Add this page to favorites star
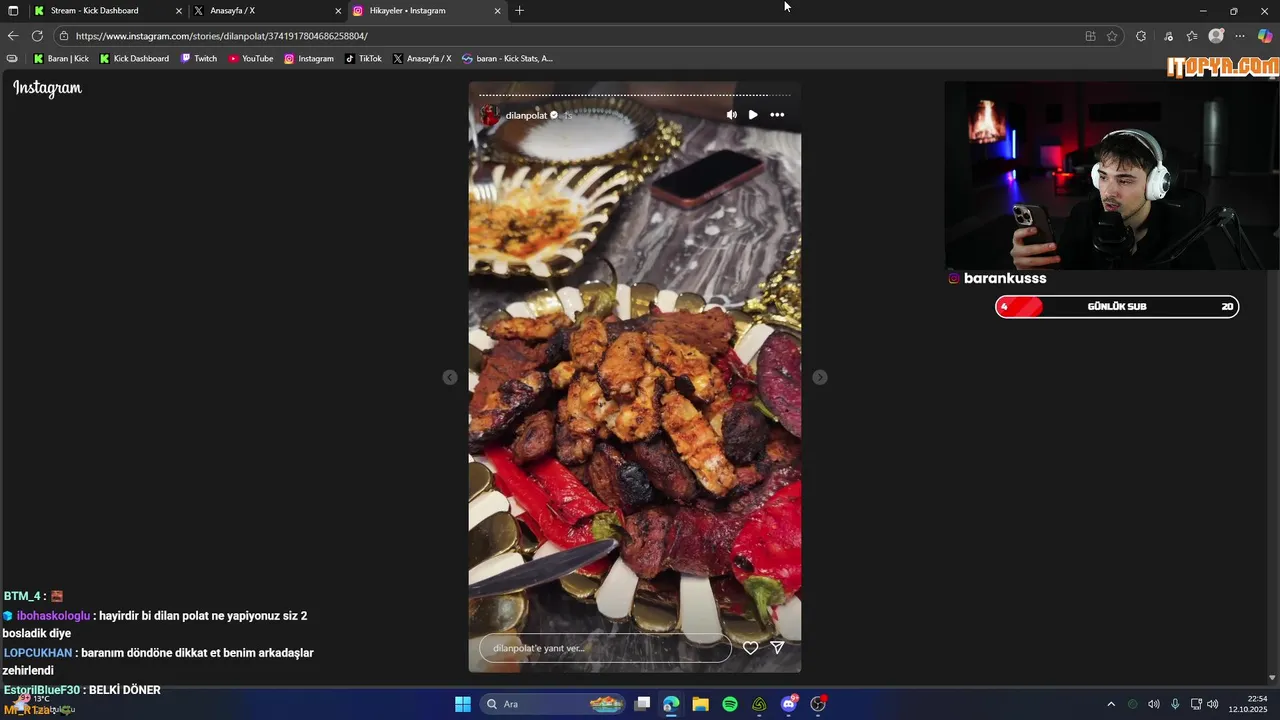 (1112, 36)
